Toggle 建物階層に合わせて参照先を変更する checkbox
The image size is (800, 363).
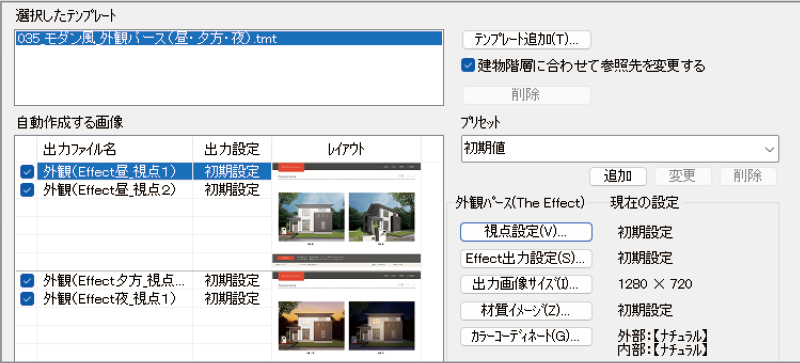click(468, 65)
